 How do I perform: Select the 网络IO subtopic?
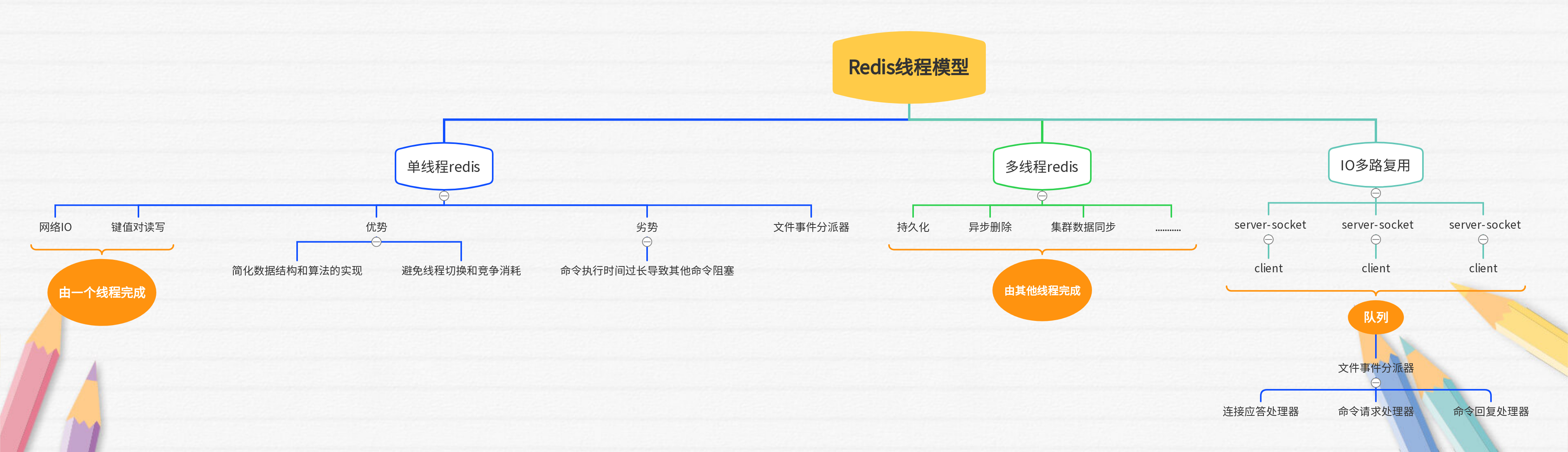(x=55, y=227)
